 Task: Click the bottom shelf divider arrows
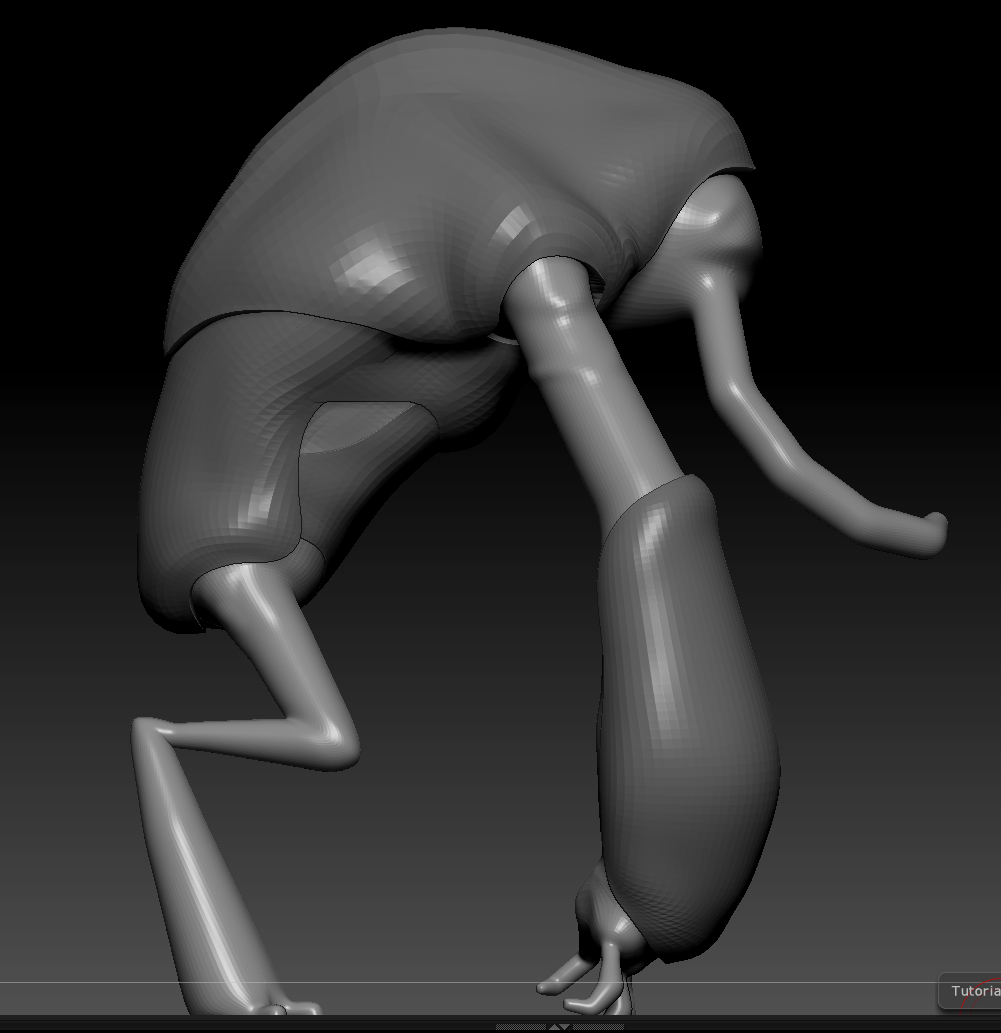[x=559, y=1027]
